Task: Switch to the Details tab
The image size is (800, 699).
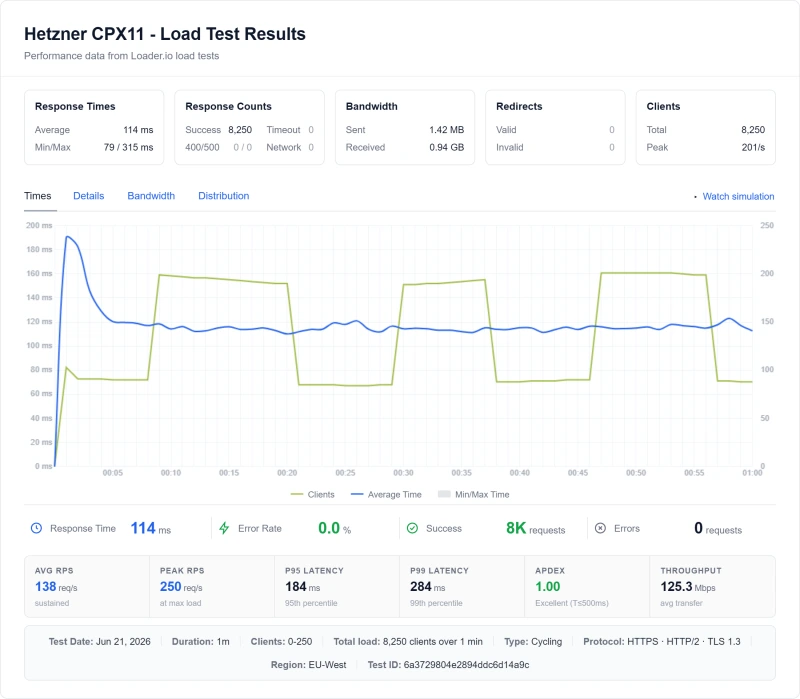Action: click(88, 196)
